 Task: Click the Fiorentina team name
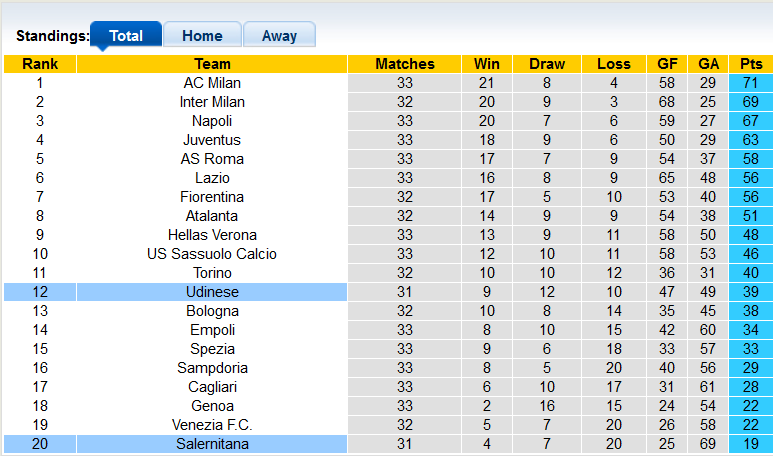212,197
